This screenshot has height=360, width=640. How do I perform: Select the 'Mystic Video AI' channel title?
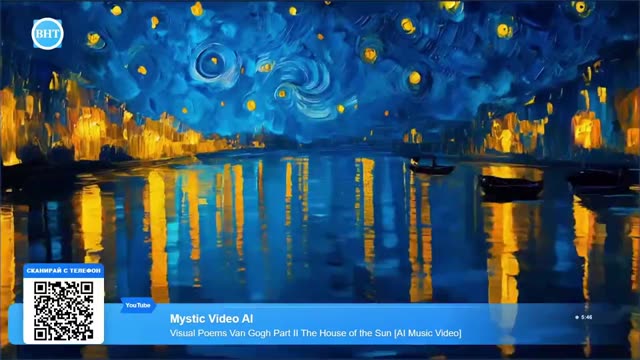[x=211, y=319]
